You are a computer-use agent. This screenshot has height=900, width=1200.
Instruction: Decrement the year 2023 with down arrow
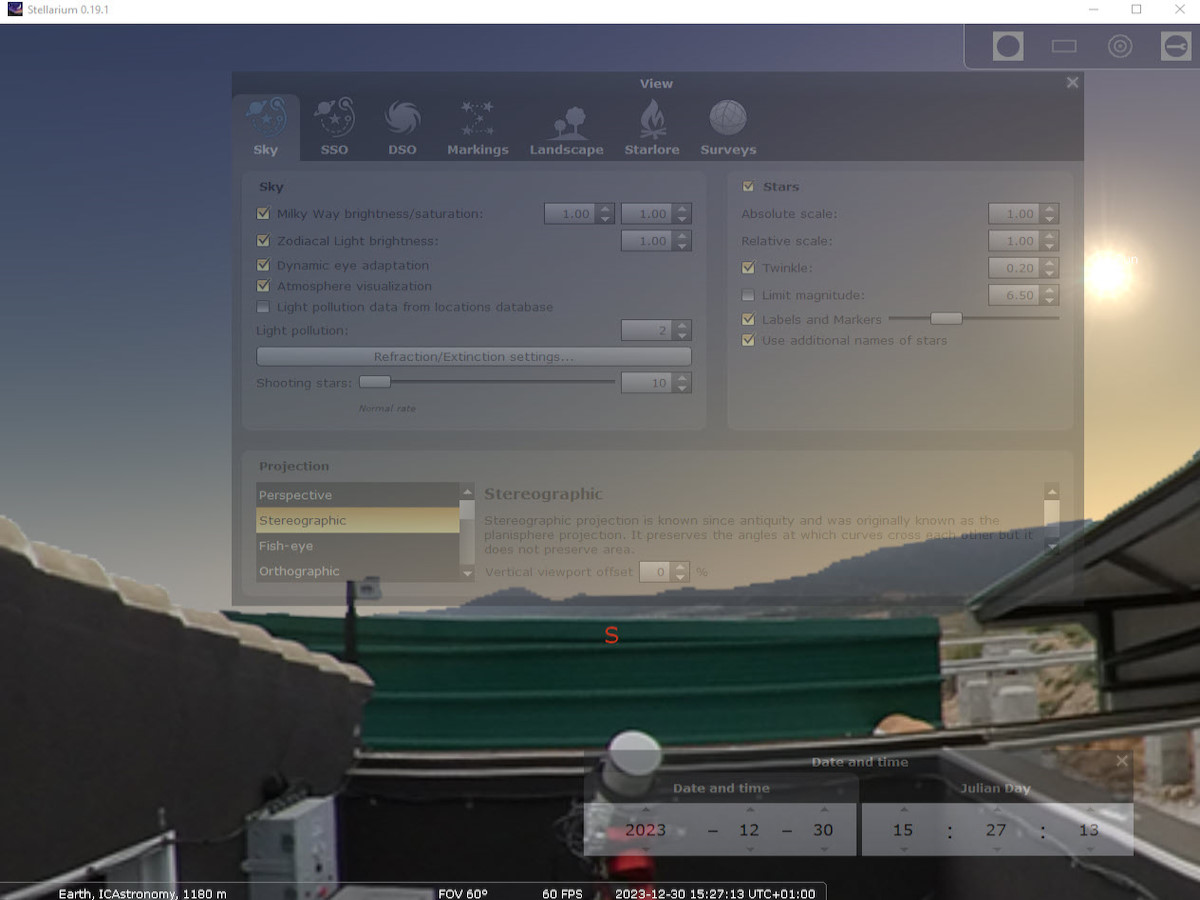click(x=645, y=849)
